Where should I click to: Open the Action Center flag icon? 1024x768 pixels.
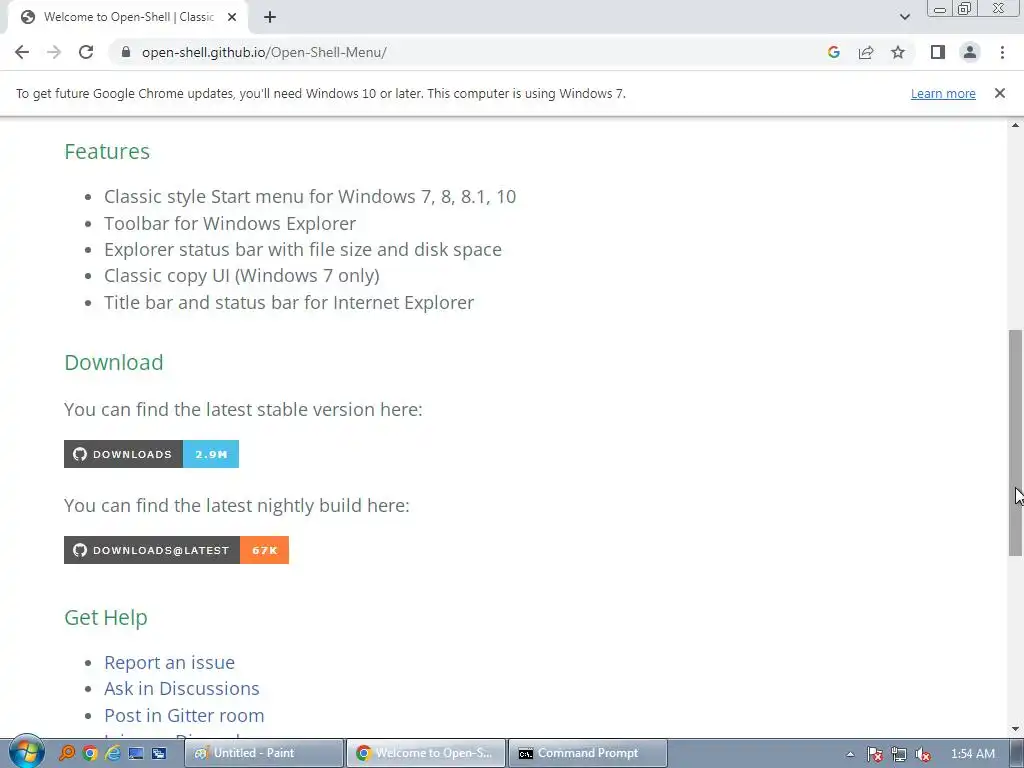[875, 754]
